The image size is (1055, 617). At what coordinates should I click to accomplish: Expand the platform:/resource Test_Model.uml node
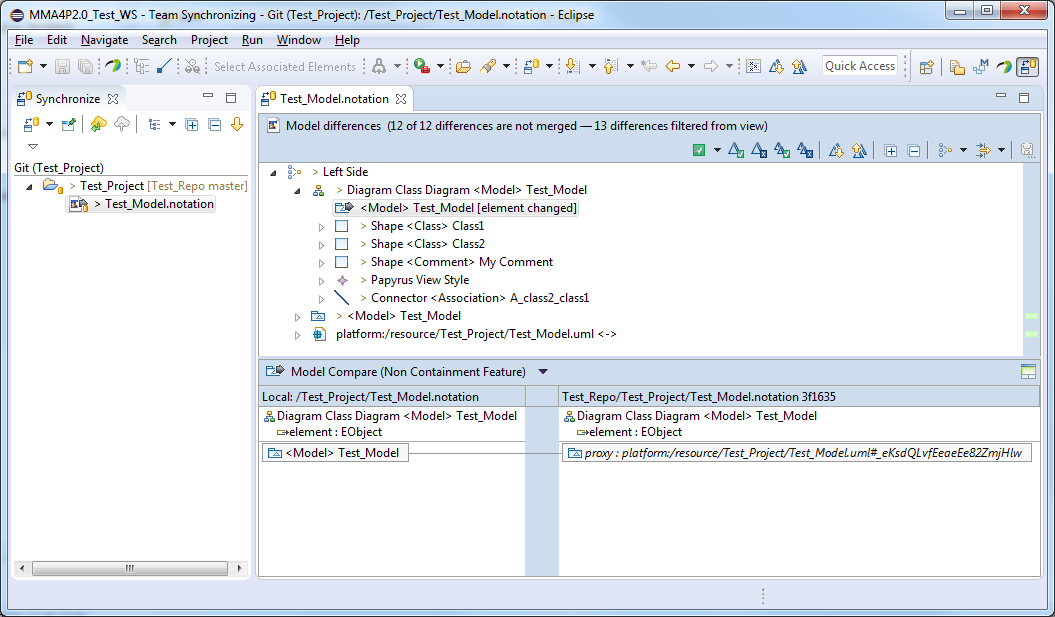297,334
